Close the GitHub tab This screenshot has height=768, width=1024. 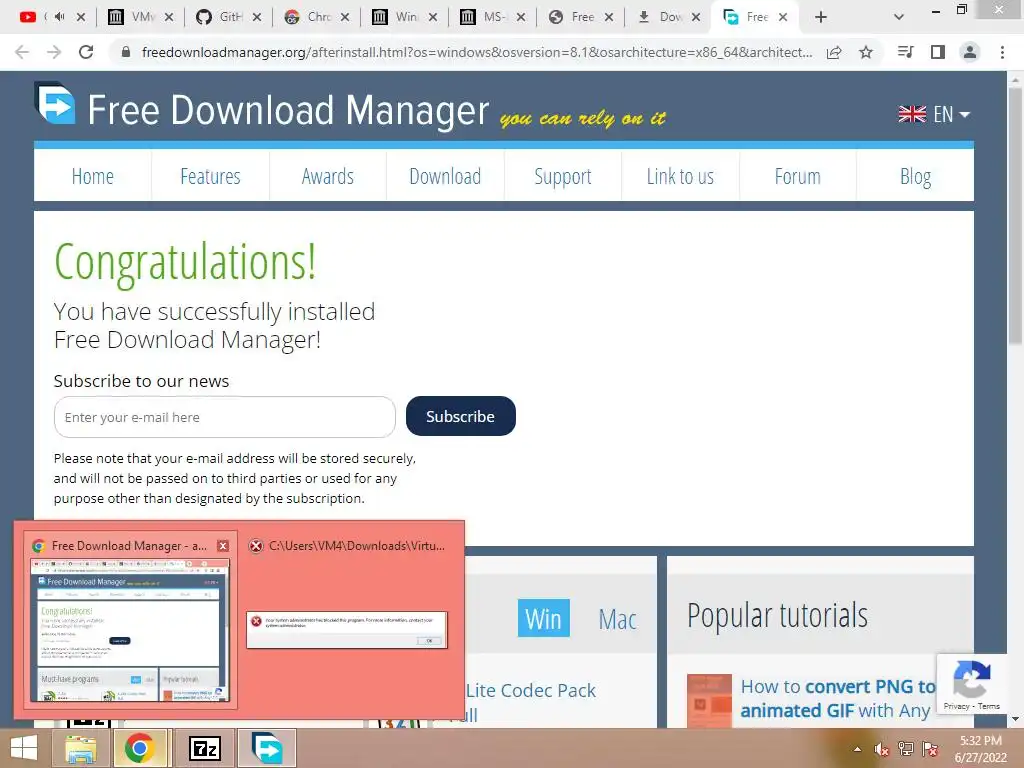(257, 18)
